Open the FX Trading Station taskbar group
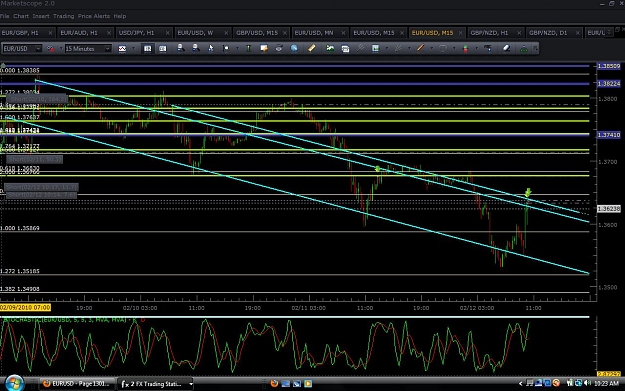 click(156, 384)
